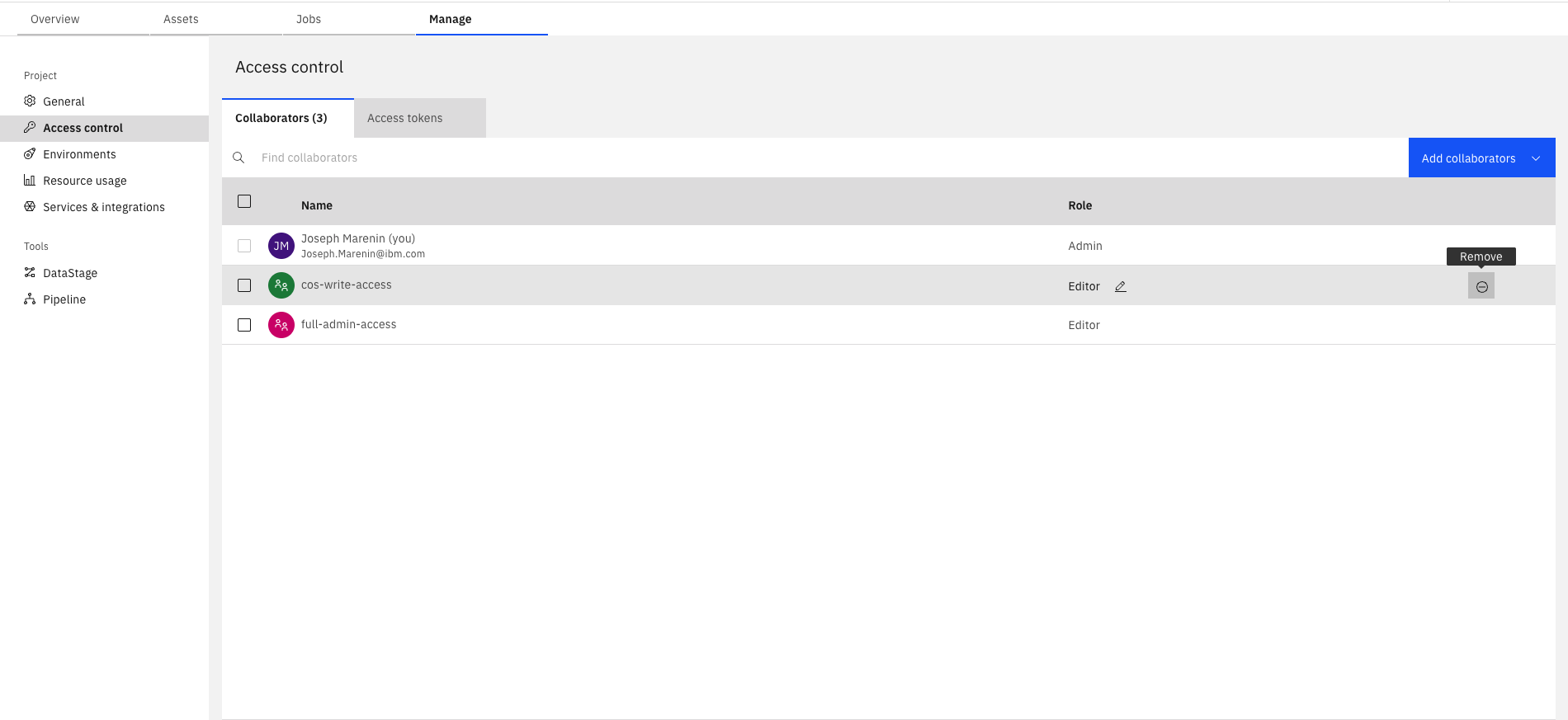
Task: Click the General settings gear icon
Action: (x=30, y=101)
